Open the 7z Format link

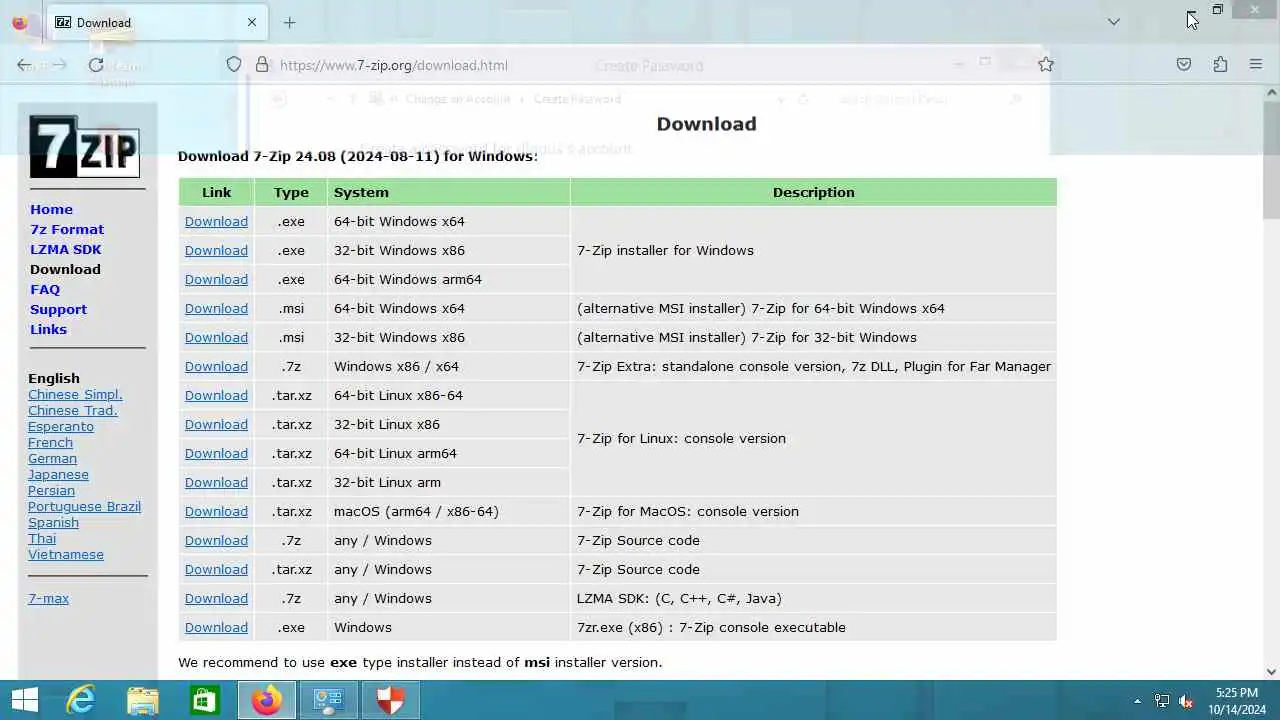tap(67, 229)
